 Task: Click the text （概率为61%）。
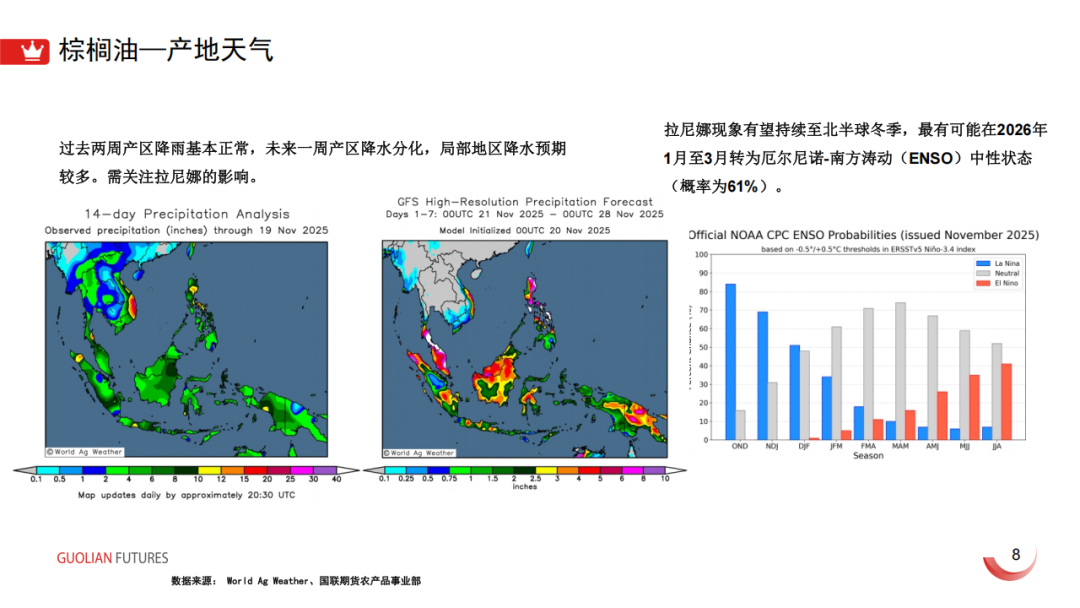pyautogui.click(x=725, y=187)
